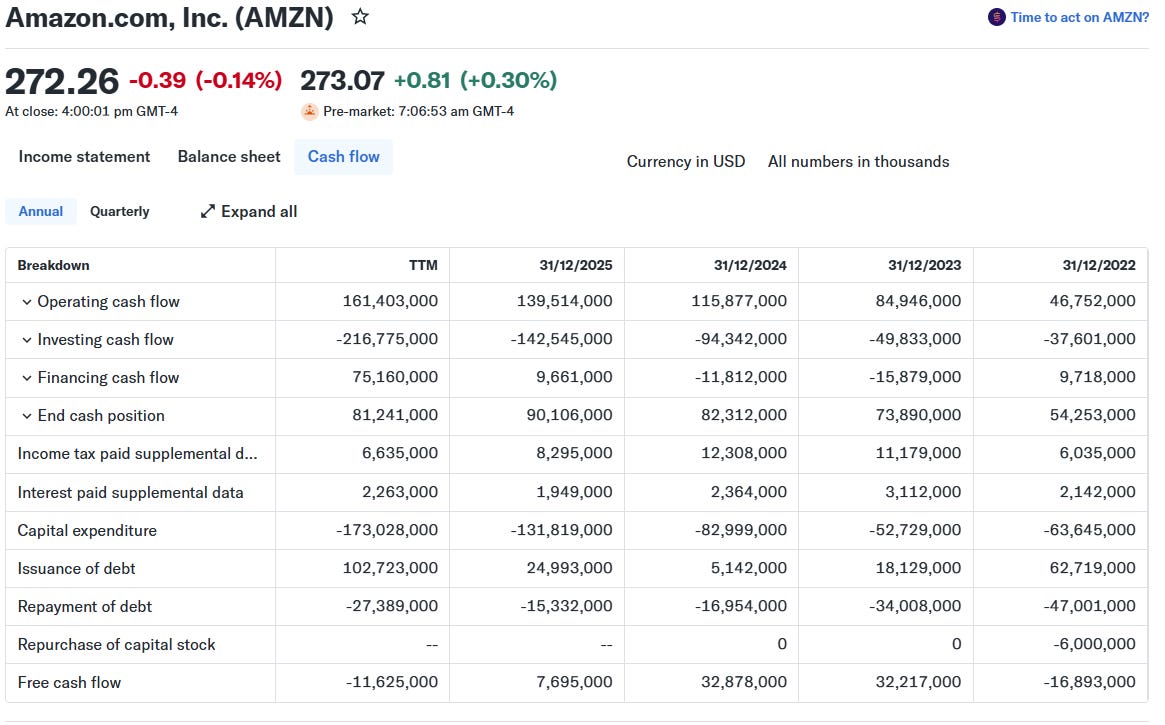Click Repayment of debt value -15,332,000

point(566,605)
